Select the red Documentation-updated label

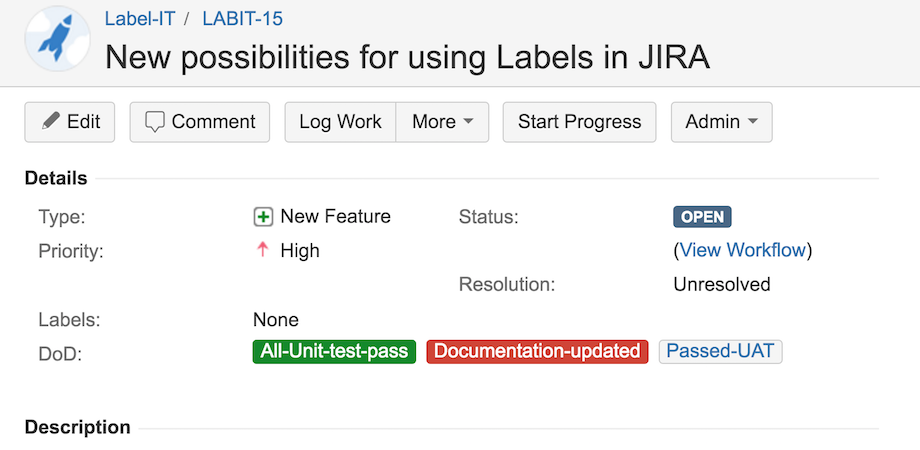(x=537, y=352)
